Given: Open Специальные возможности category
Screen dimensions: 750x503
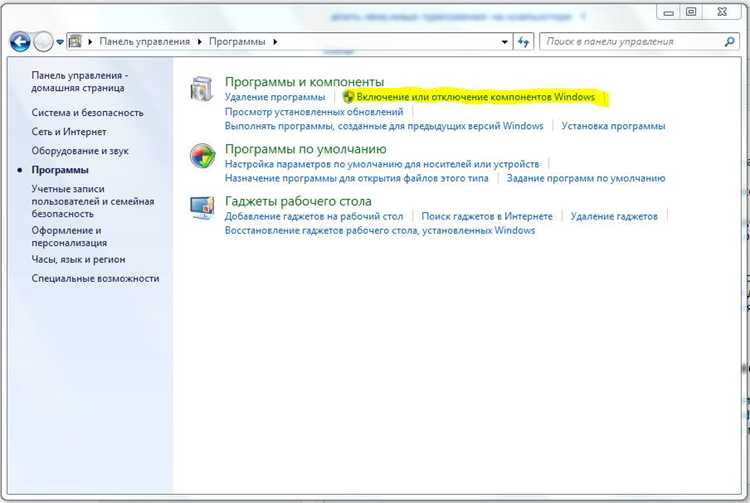Looking at the screenshot, I should (x=95, y=279).
